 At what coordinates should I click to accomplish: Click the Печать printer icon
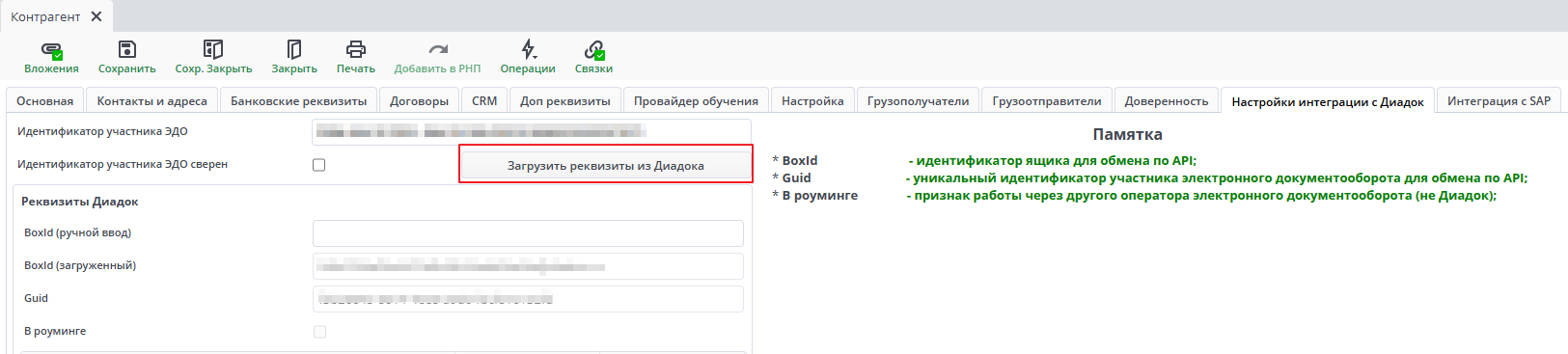[356, 49]
